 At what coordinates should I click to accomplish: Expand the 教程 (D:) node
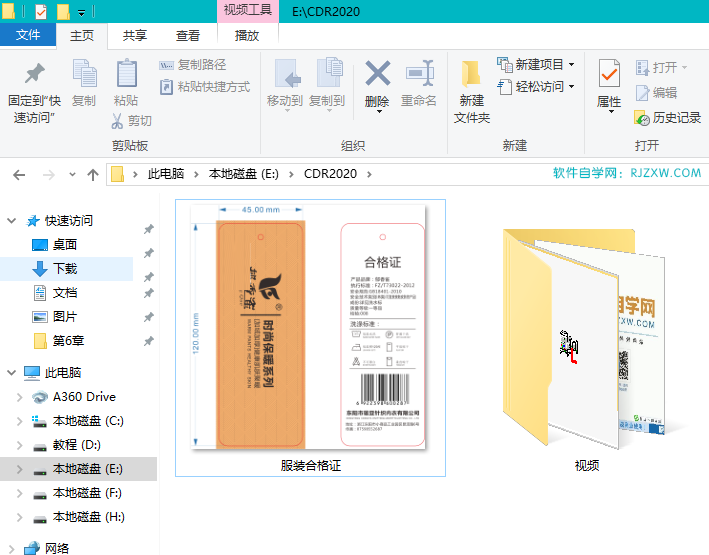pos(19,445)
